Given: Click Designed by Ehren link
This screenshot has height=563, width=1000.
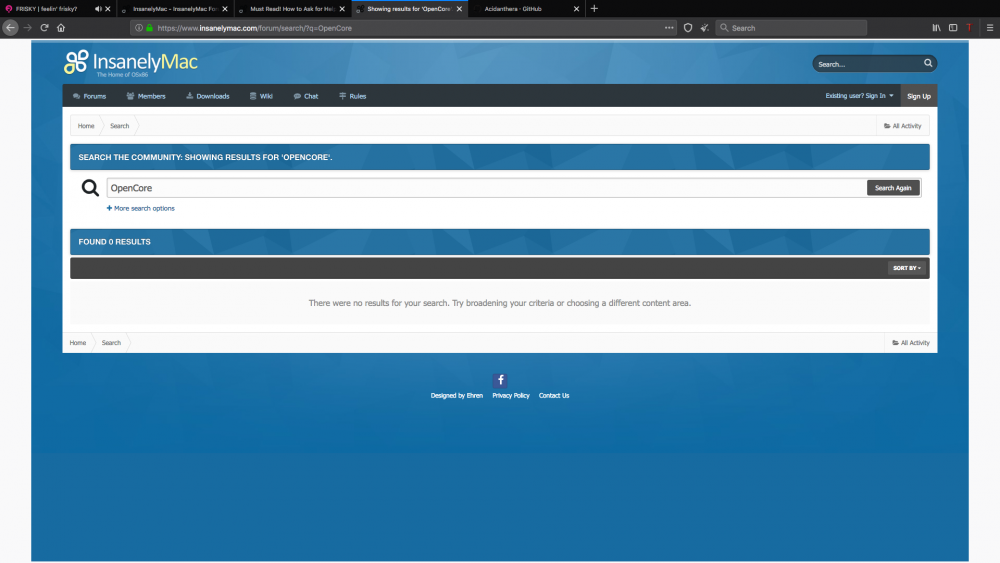Looking at the screenshot, I should (457, 396).
